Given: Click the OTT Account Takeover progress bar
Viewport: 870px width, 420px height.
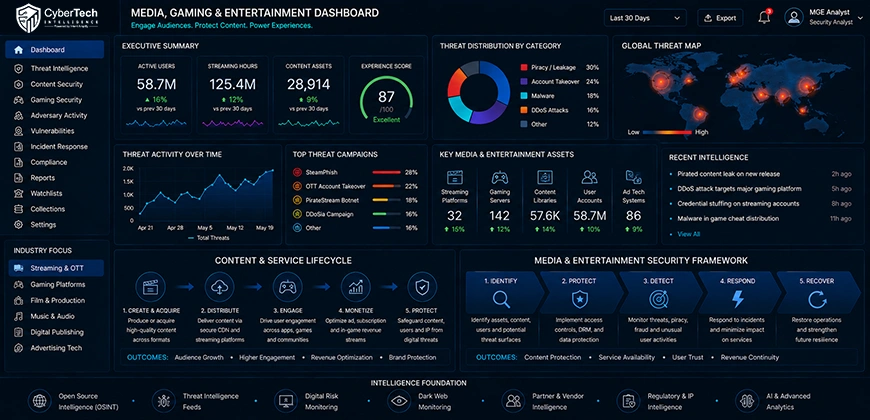Looking at the screenshot, I should click(386, 186).
